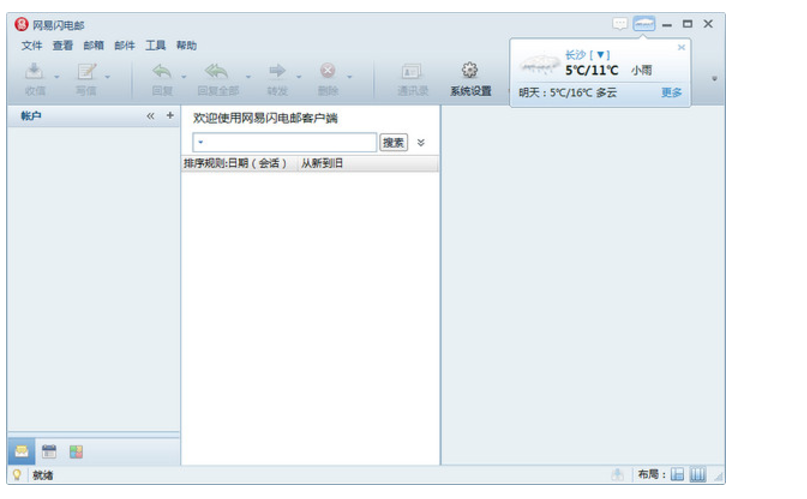Close the weather popup
Screen dimensions: 807x499
pos(681,47)
